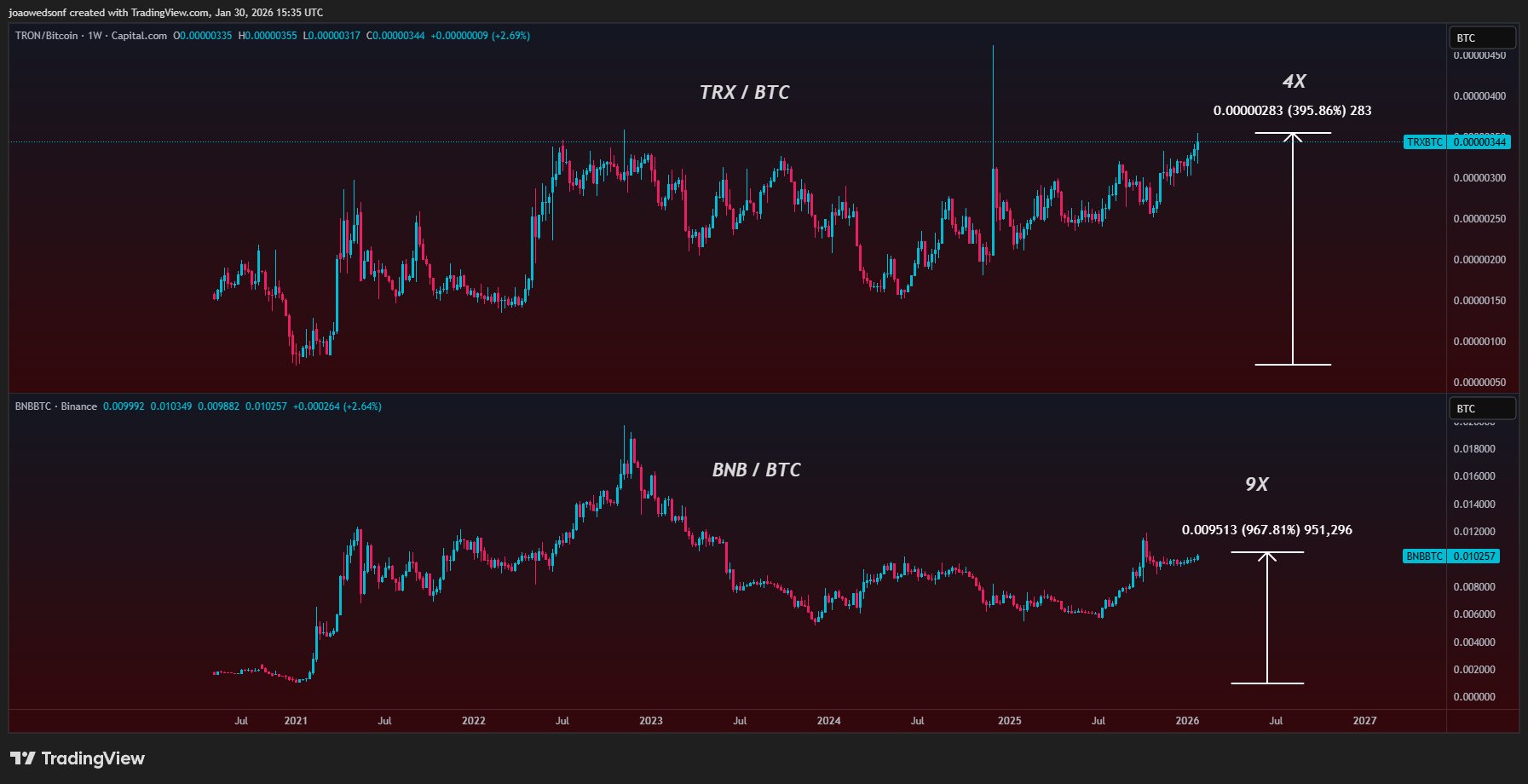Click the TRX change +0.00000009 (+2.69%)
Screen dimensions: 1528x784
point(481,36)
